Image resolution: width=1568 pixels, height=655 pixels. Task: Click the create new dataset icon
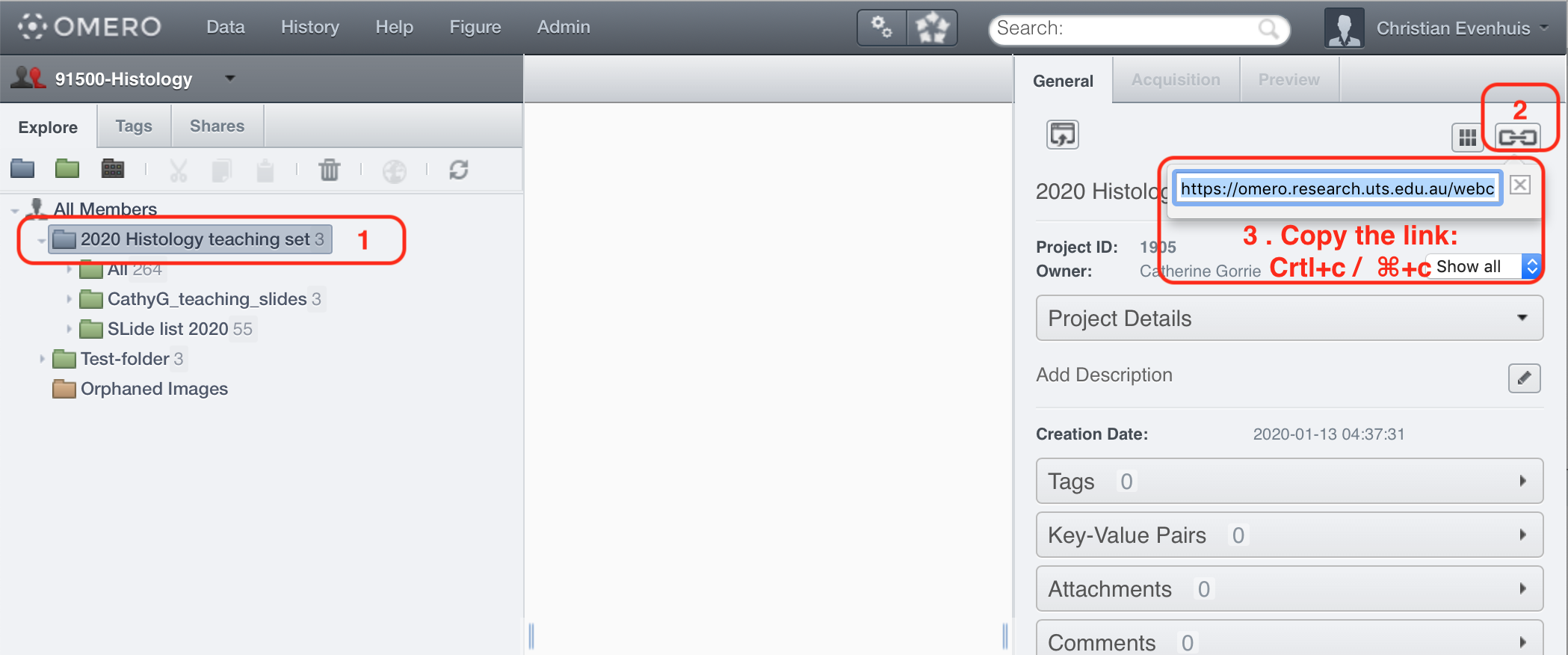(67, 169)
